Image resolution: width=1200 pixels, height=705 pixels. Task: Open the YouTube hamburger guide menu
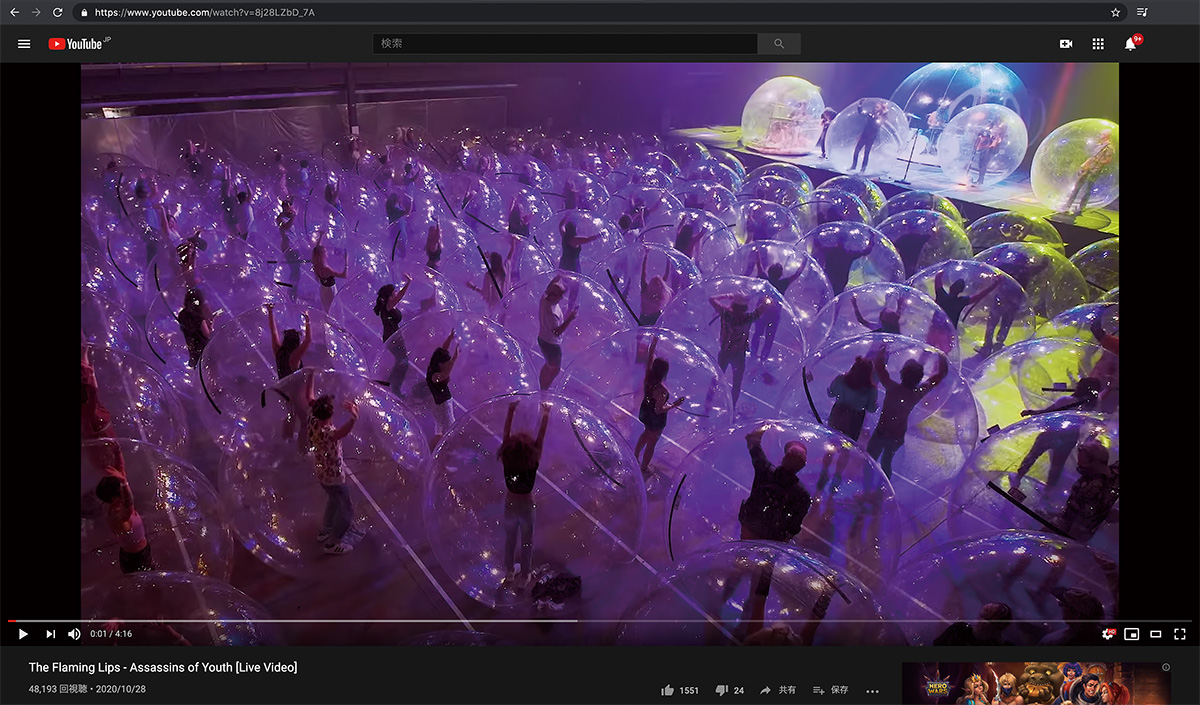(x=24, y=44)
